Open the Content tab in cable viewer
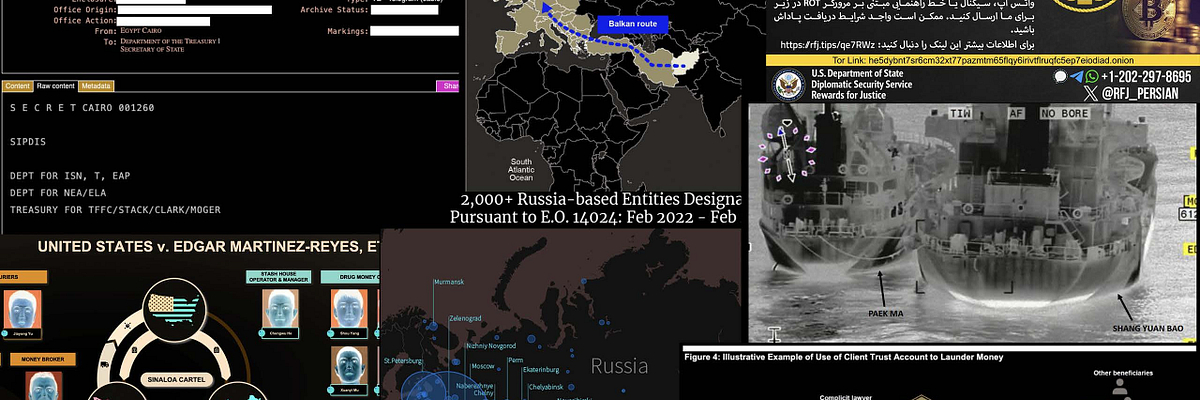This screenshot has width=1200, height=400. pos(17,86)
